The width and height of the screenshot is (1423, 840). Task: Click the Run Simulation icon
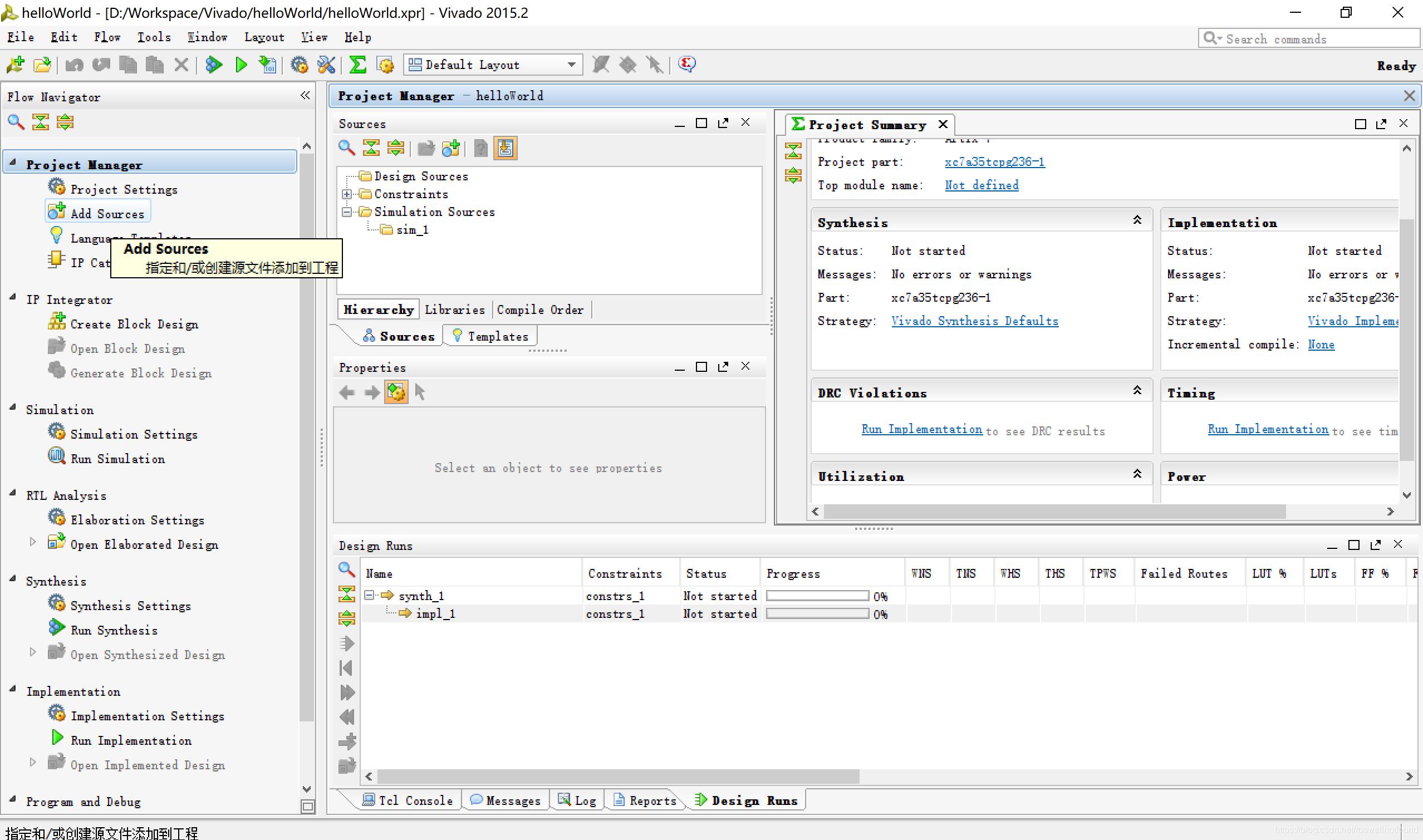57,458
